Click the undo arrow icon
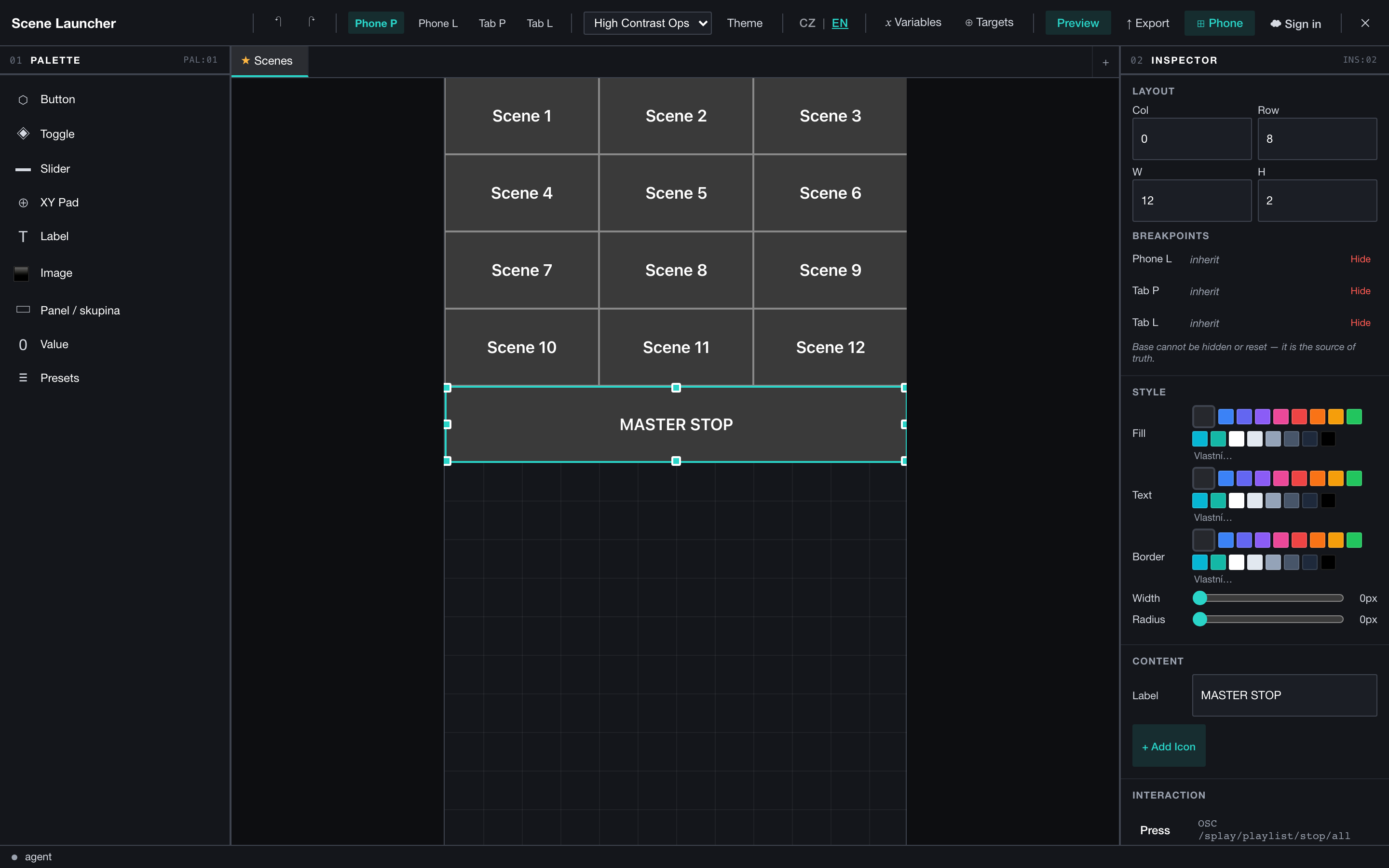 278,22
